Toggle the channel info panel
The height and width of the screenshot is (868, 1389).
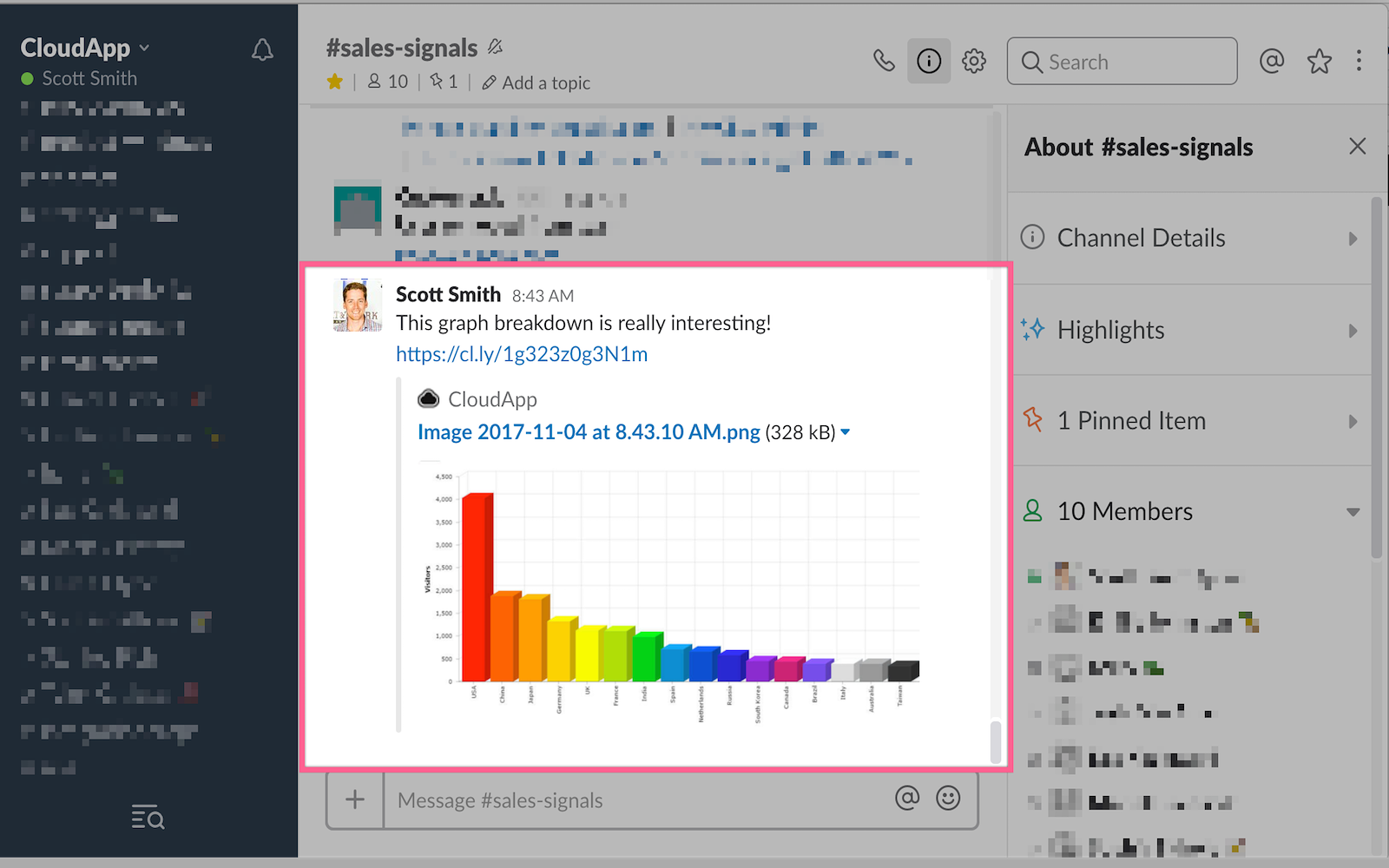[929, 61]
